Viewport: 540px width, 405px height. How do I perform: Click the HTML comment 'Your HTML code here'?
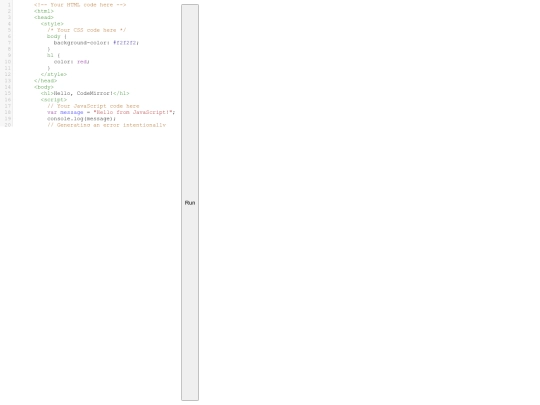80,5
